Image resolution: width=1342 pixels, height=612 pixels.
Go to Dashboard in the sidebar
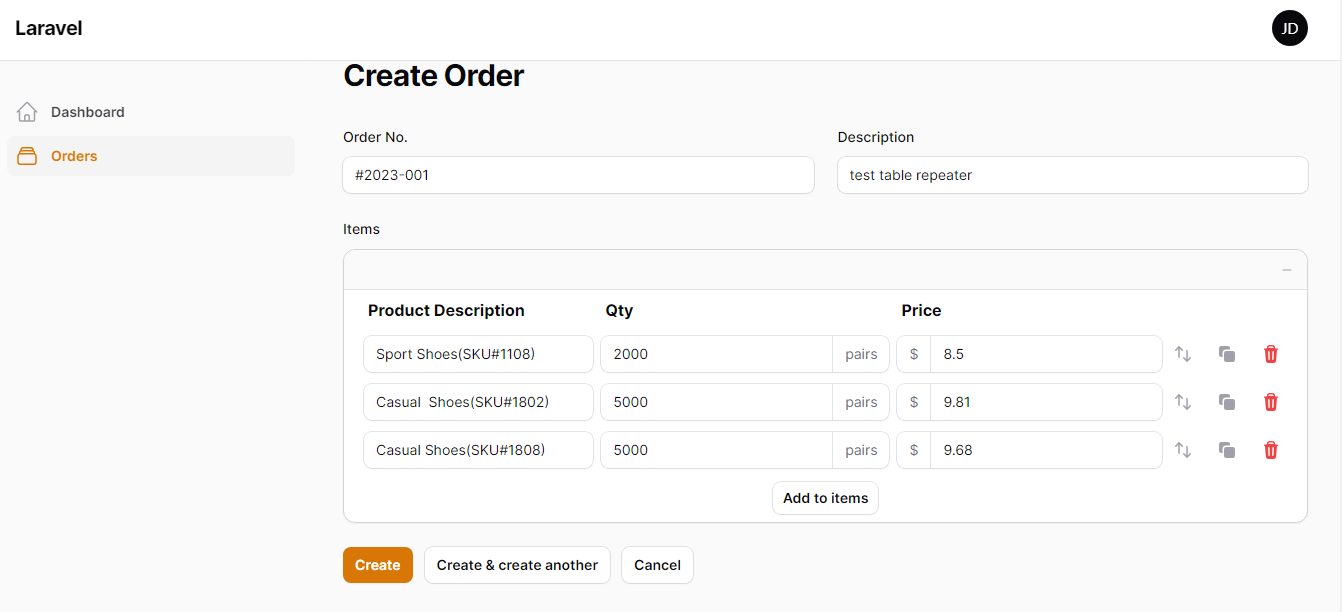pos(87,112)
